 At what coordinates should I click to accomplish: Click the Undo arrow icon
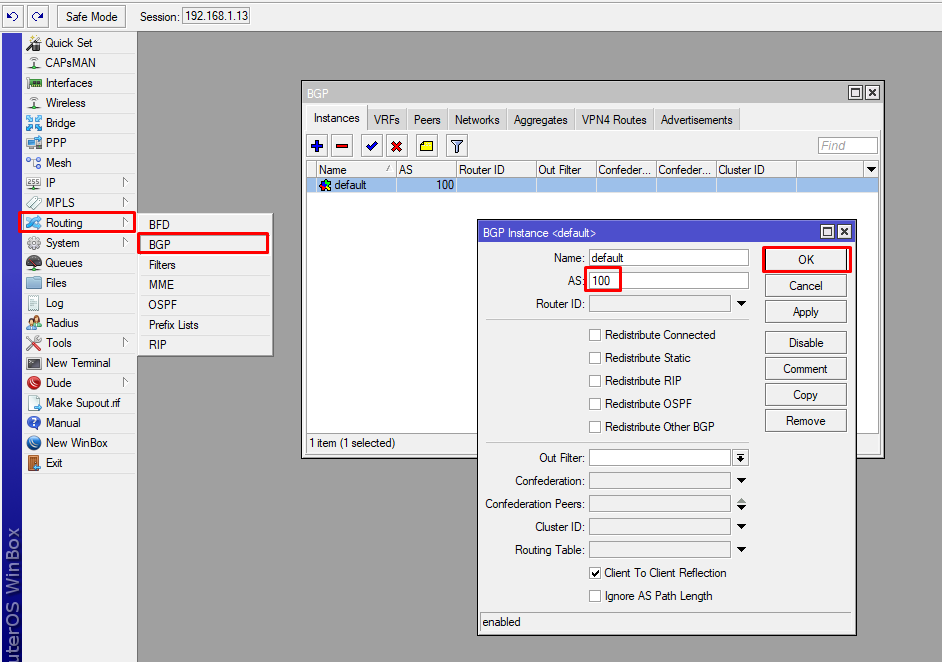click(x=13, y=16)
